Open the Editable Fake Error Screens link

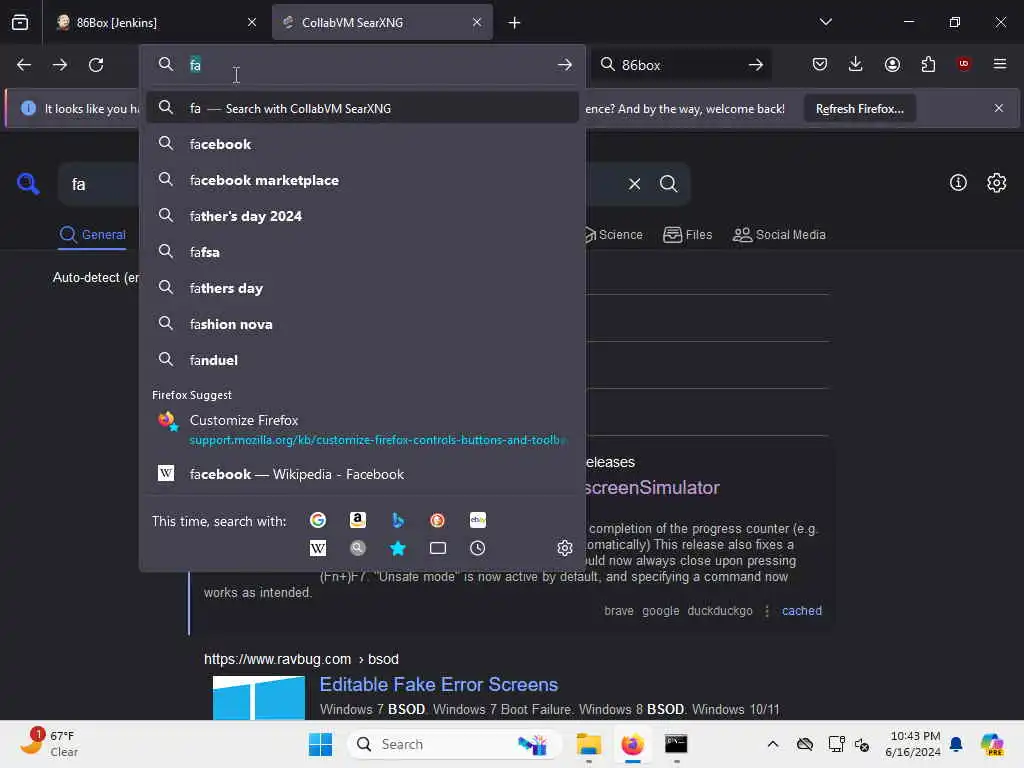click(x=439, y=684)
